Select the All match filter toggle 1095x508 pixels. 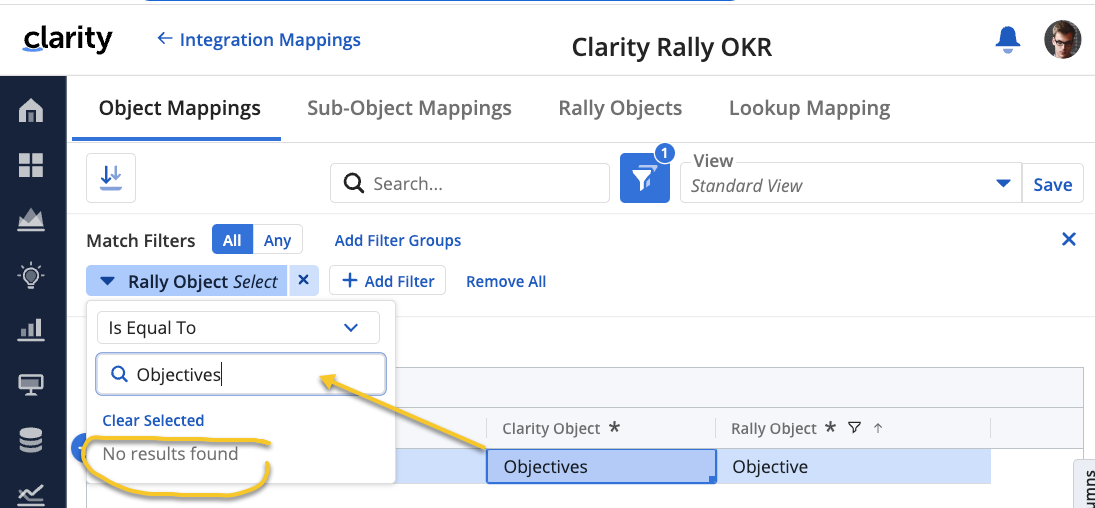[x=232, y=240]
